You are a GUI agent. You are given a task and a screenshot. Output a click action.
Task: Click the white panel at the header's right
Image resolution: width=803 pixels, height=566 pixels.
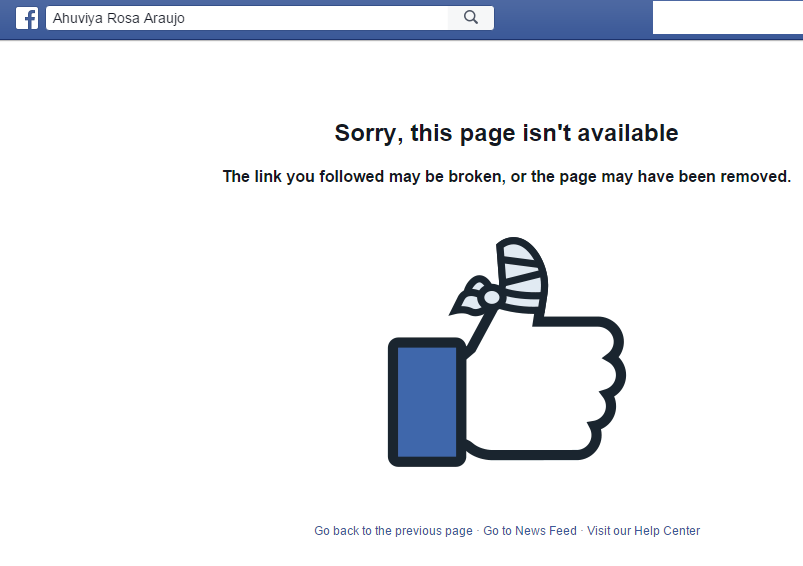coord(728,17)
